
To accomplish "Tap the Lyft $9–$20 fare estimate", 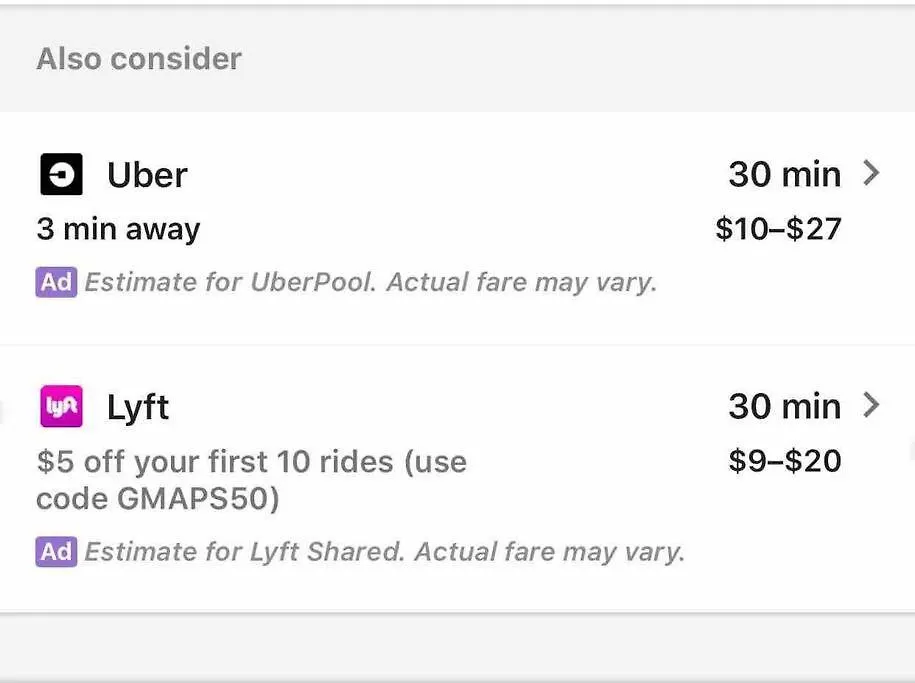I will point(785,461).
